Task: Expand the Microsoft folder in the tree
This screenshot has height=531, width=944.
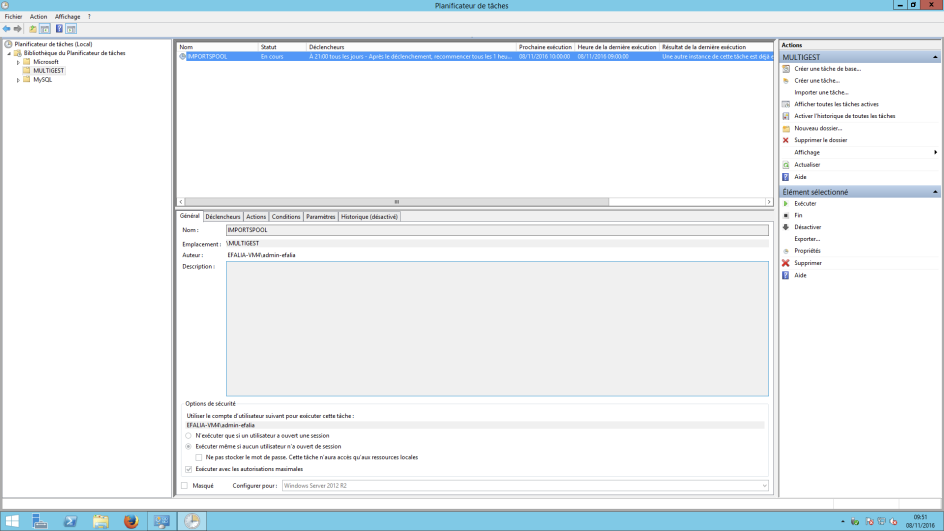Action: 18,62
